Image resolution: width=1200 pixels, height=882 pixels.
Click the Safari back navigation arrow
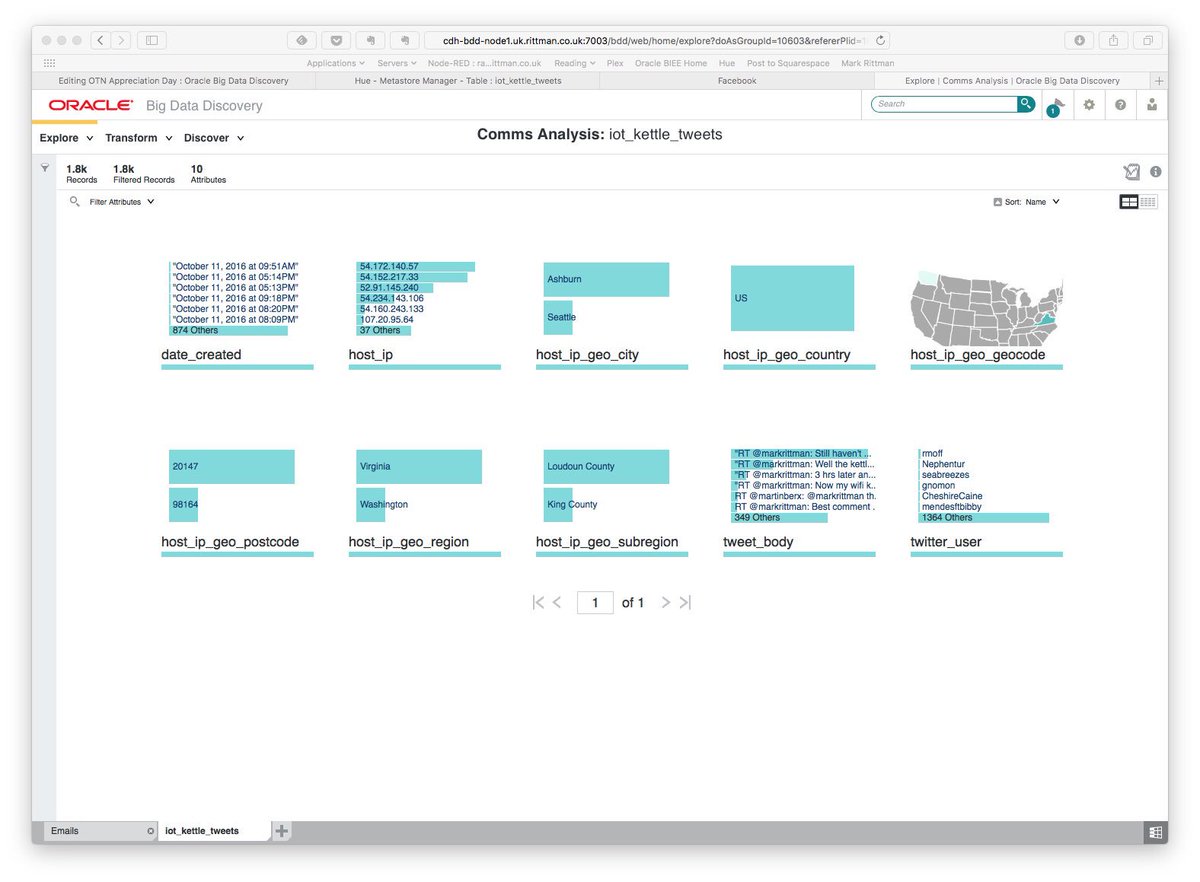[x=101, y=40]
